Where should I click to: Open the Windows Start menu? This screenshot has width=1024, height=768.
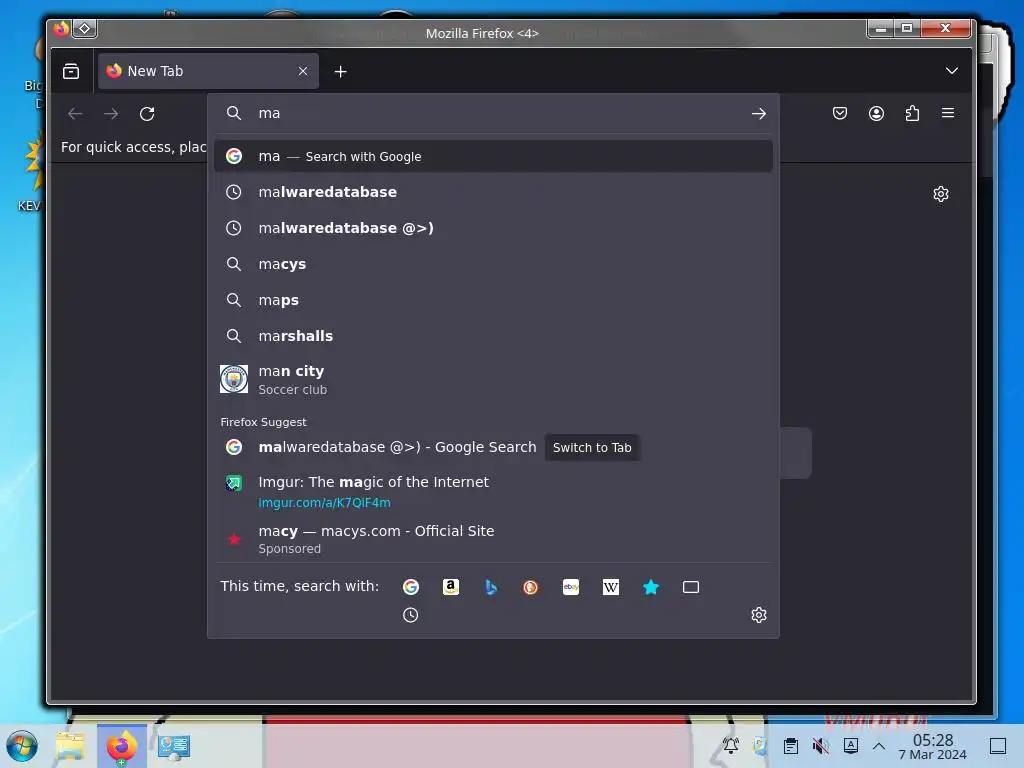(22, 746)
